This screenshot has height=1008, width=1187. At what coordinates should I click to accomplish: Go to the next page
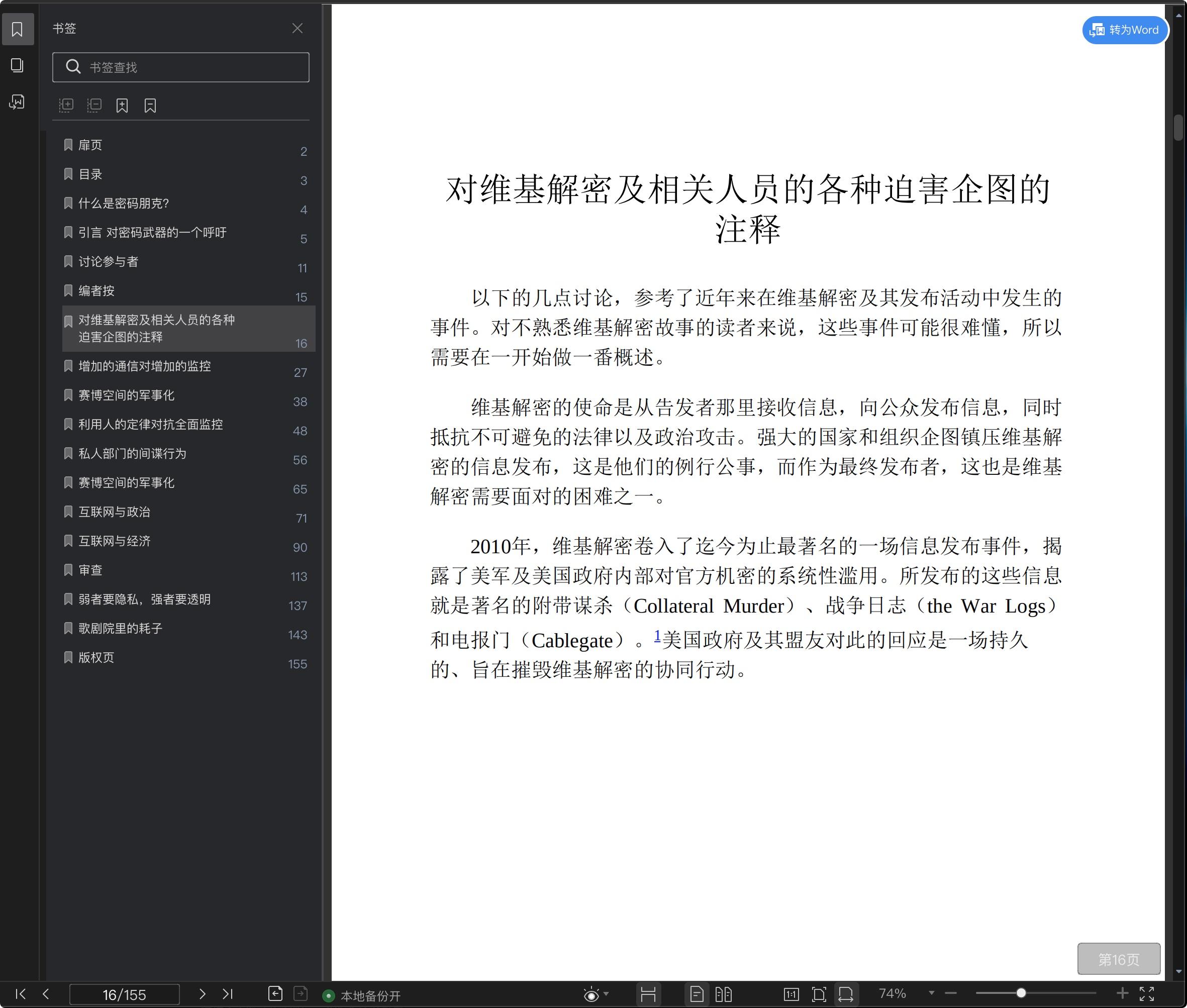coord(202,994)
